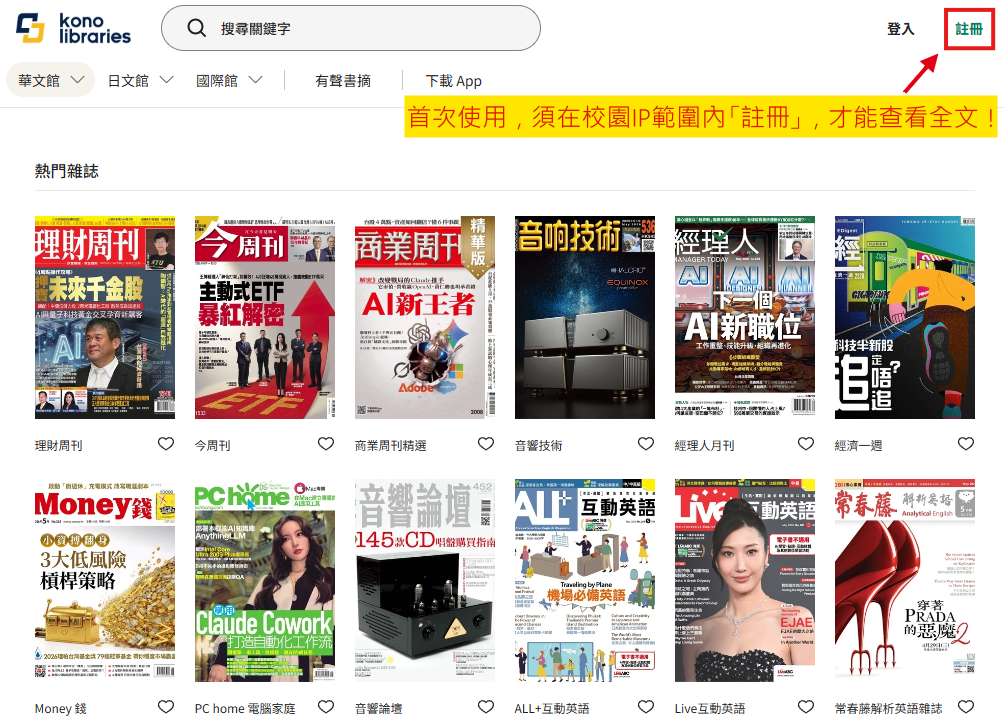The width and height of the screenshot is (1004, 728).
Task: Click the ALL+互動英語 title link
Action: coord(552,709)
